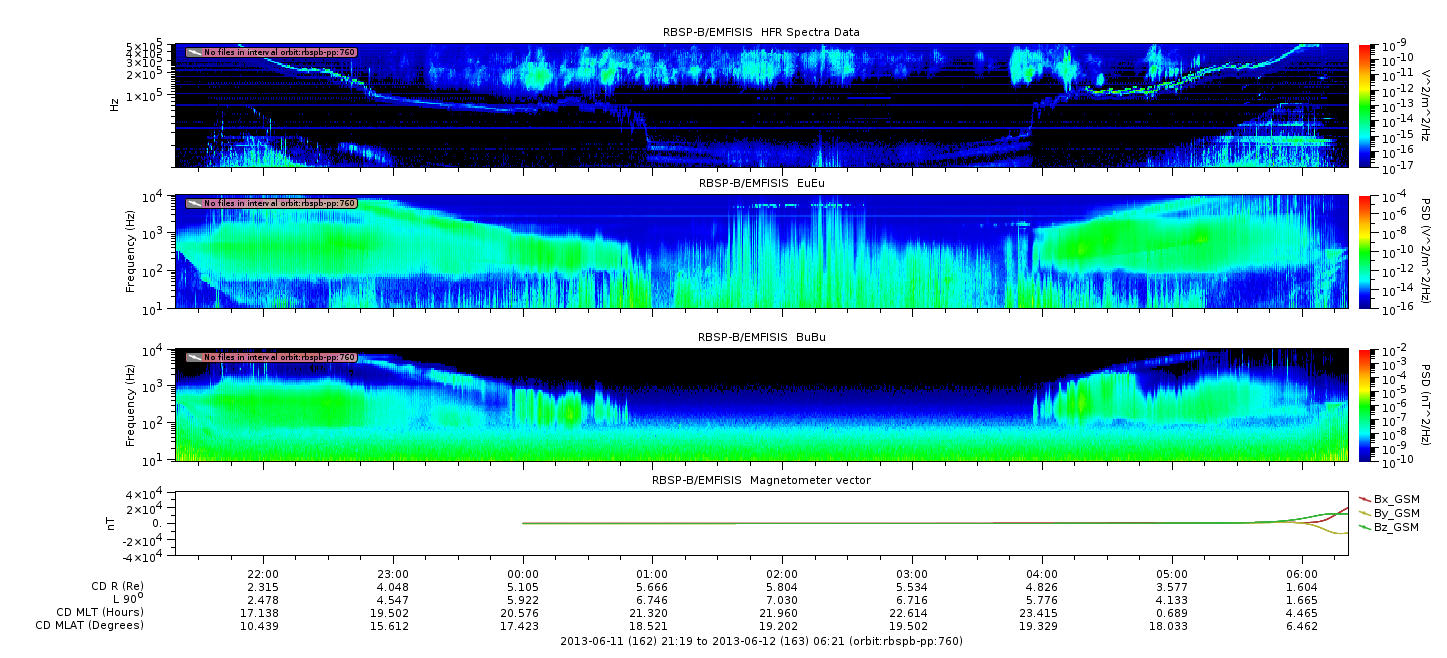Click the yellow By_GSM legend line marker
1447x658 pixels.
tap(1365, 512)
